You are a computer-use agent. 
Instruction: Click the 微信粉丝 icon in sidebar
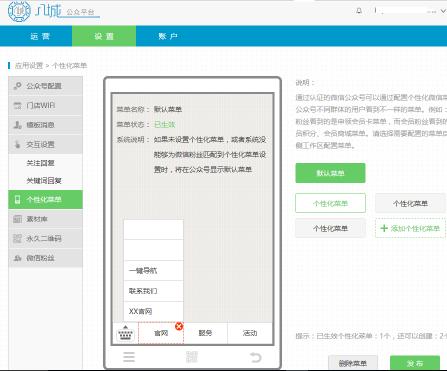pyautogui.click(x=17, y=258)
